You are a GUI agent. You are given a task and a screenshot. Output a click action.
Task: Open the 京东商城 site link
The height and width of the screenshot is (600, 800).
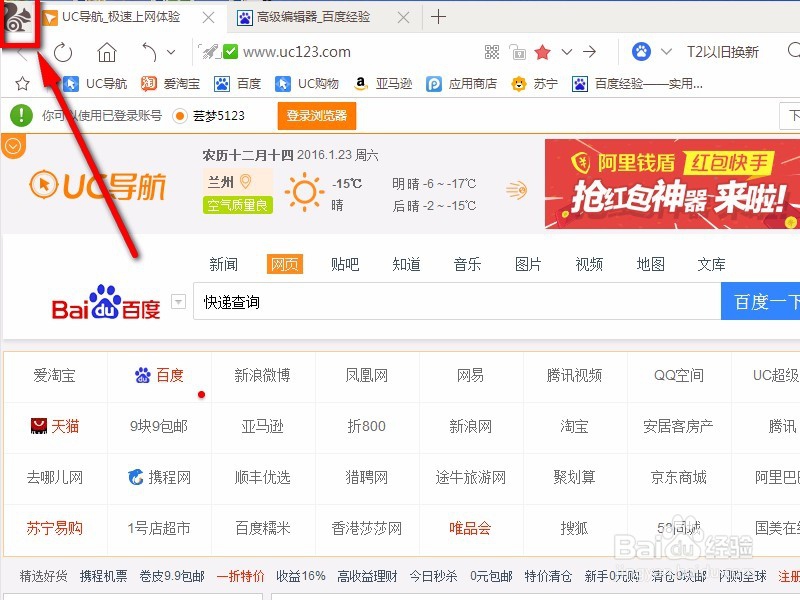(679, 478)
